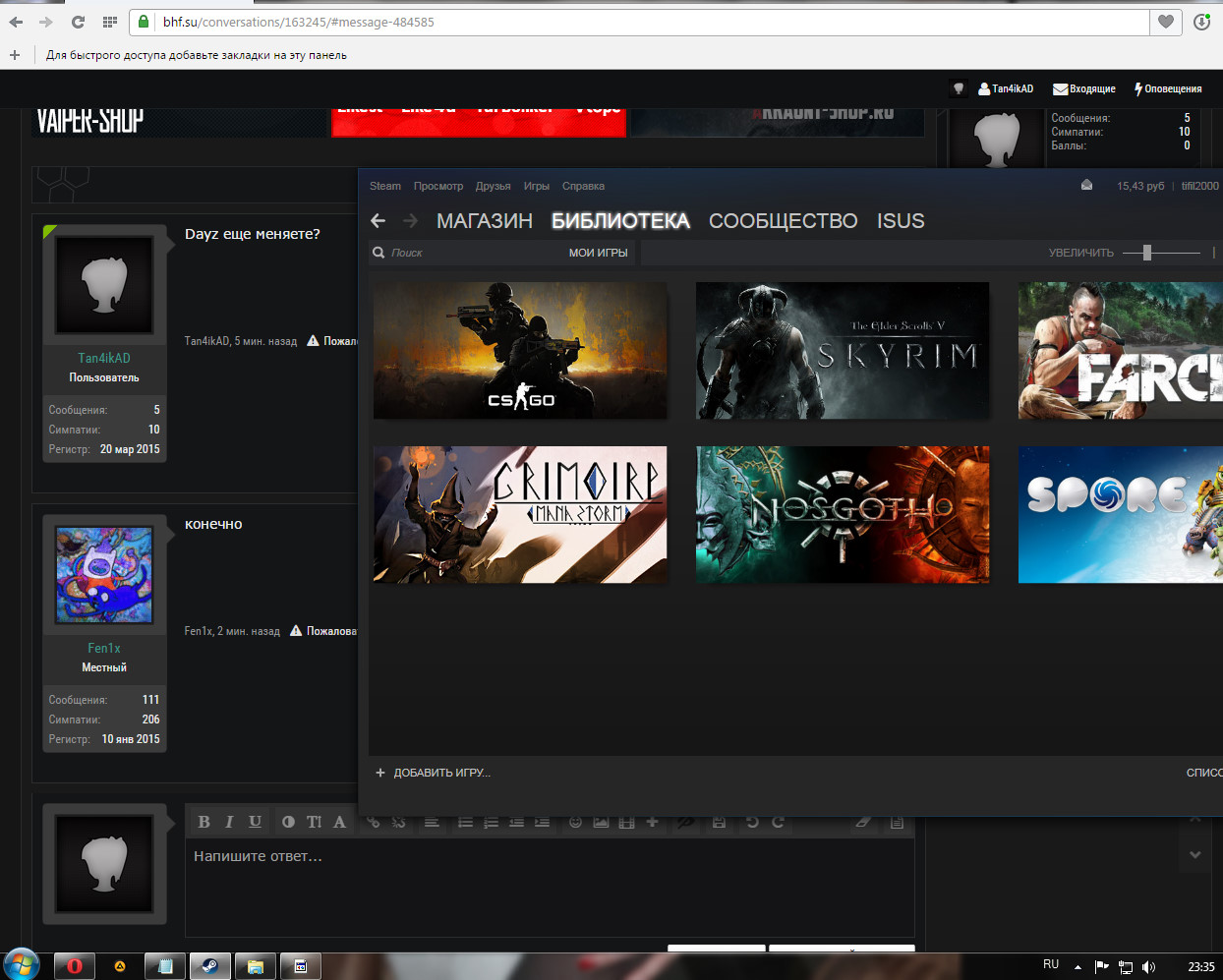The image size is (1223, 980).
Task: Open the text color picker in editor
Action: (288, 822)
